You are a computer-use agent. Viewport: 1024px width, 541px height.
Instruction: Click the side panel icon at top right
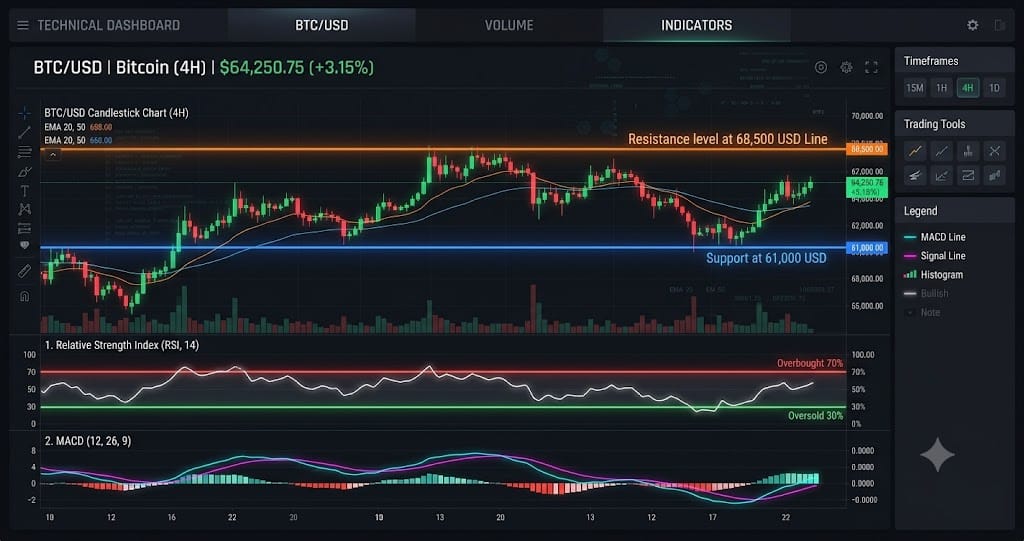(x=1000, y=25)
